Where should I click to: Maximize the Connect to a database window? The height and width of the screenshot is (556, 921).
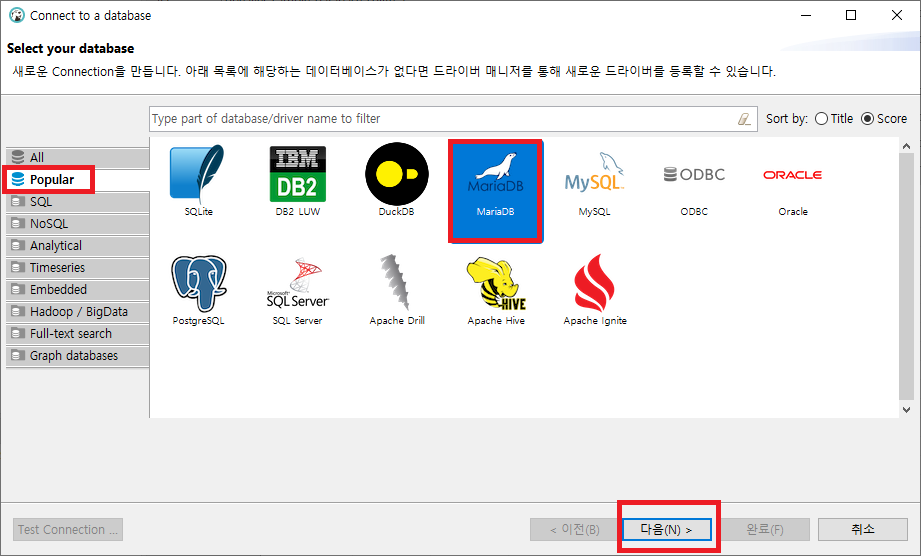pyautogui.click(x=851, y=15)
